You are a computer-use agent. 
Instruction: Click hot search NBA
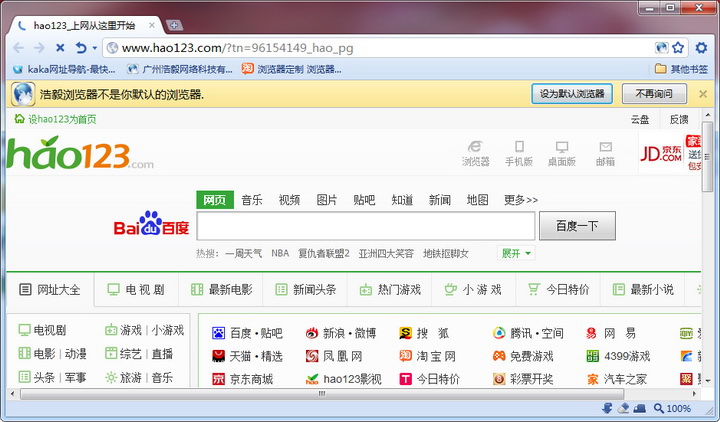point(280,253)
